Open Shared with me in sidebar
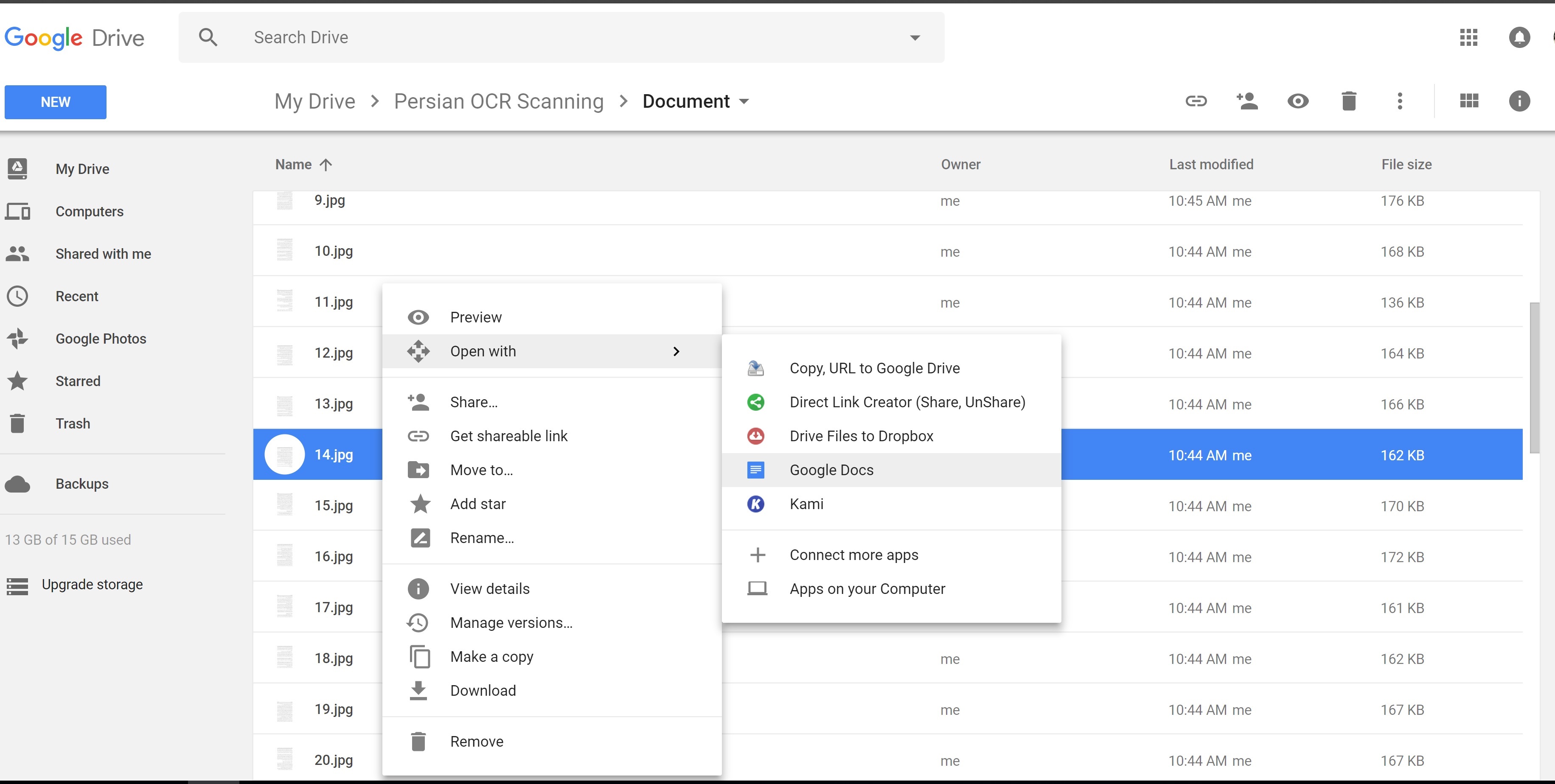Screen dimensions: 1555x784 (x=103, y=254)
